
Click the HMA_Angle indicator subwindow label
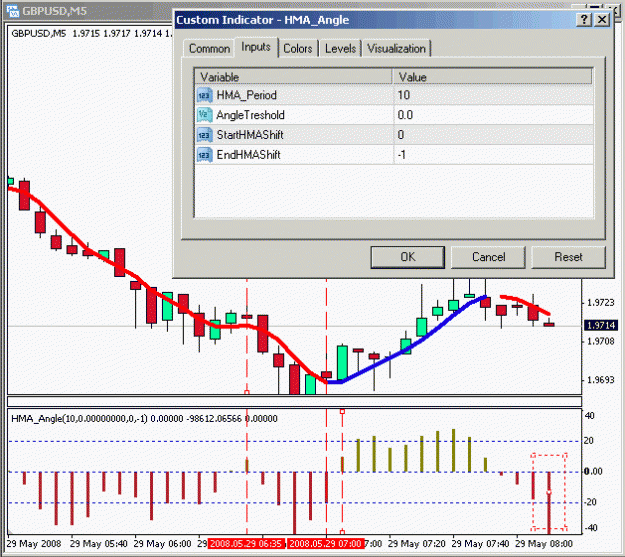pyautogui.click(x=144, y=419)
